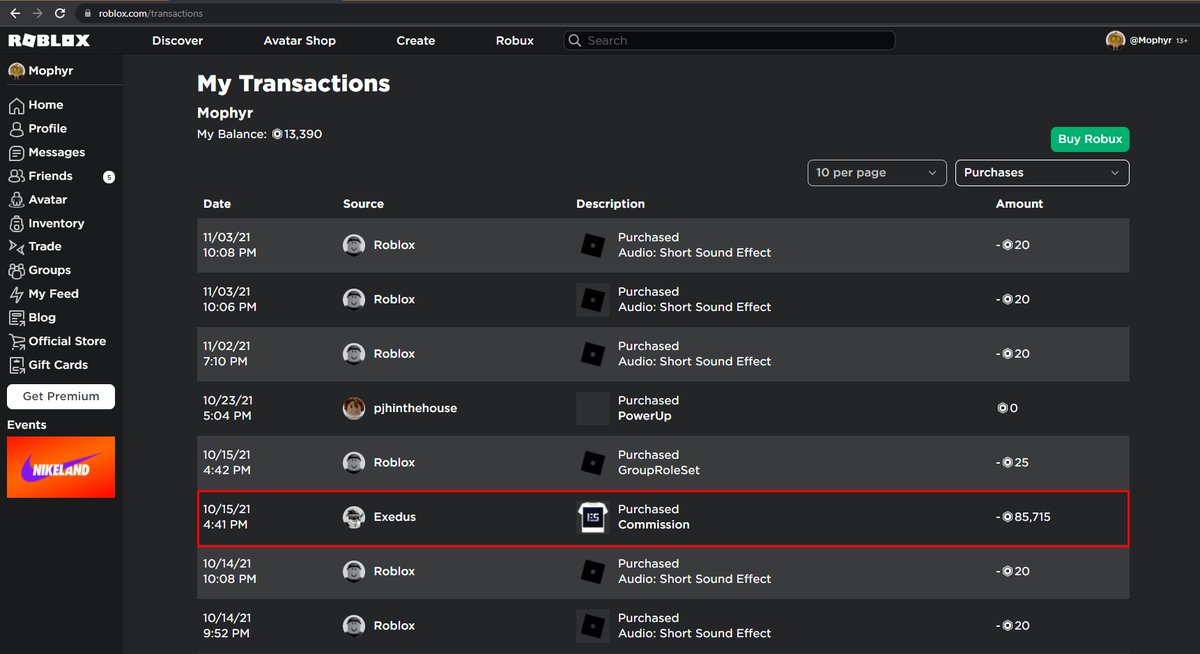1200x654 pixels.
Task: Click the Description column header
Action: (610, 204)
